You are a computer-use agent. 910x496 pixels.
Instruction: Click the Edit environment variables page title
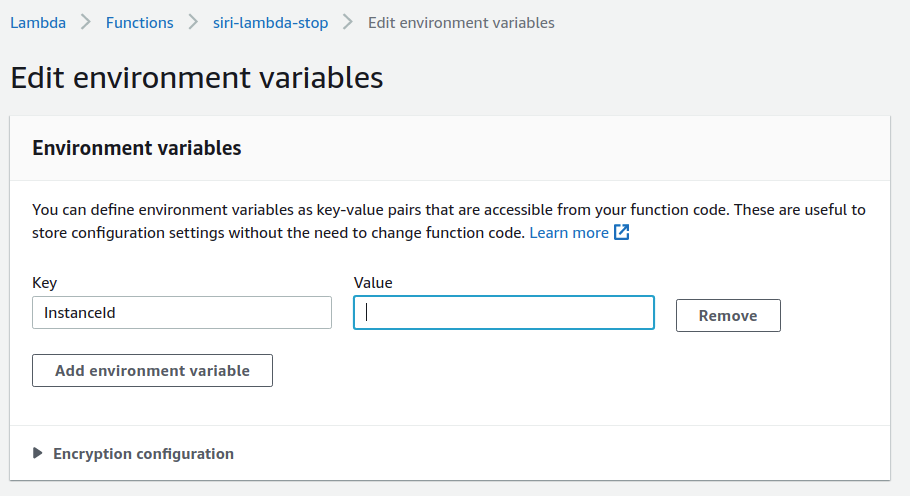(x=197, y=78)
